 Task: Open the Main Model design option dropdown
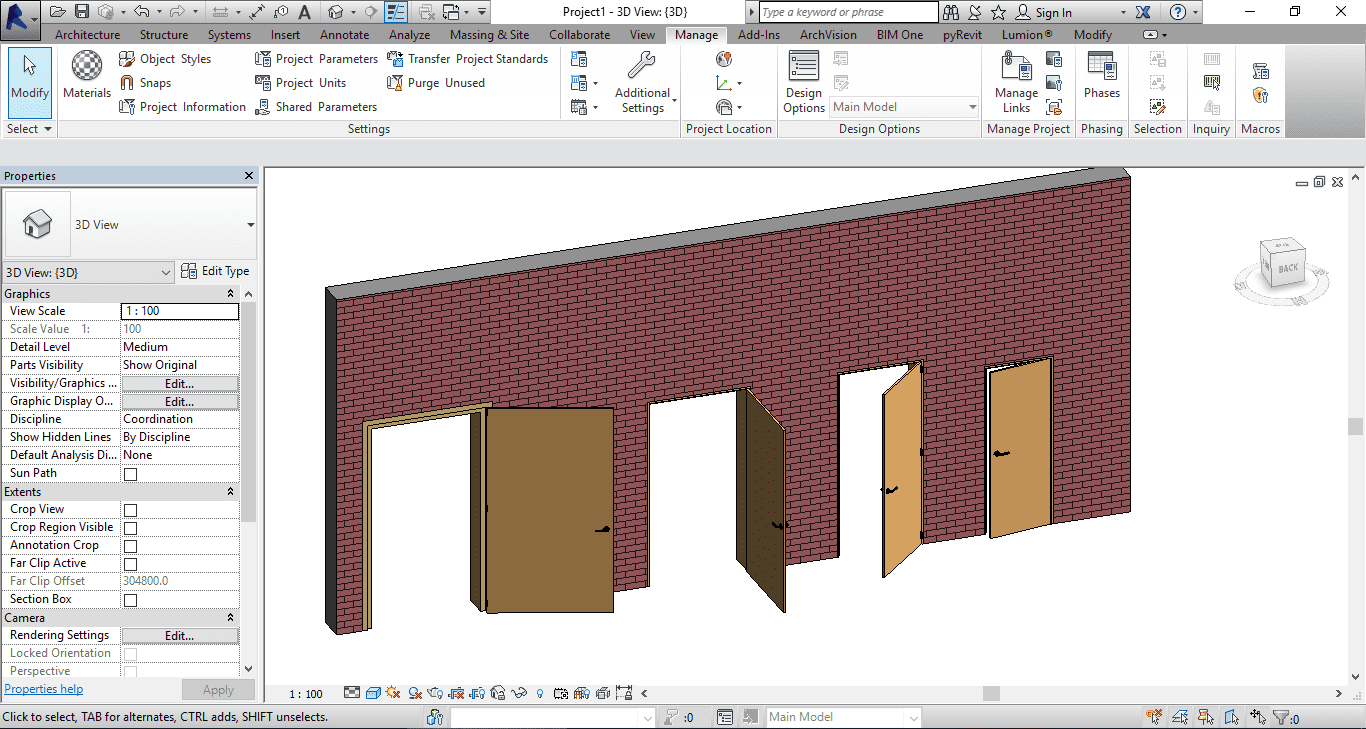tap(905, 107)
